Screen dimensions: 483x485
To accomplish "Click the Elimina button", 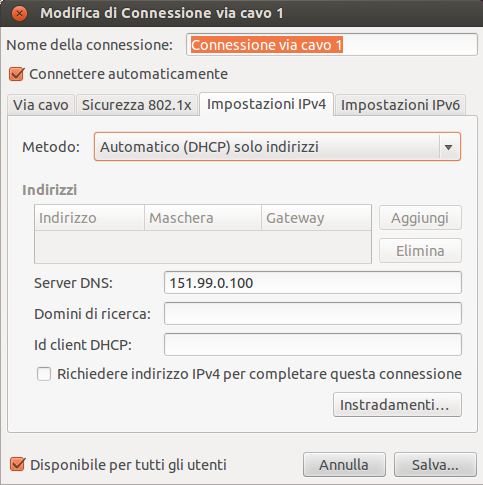I will (x=420, y=251).
